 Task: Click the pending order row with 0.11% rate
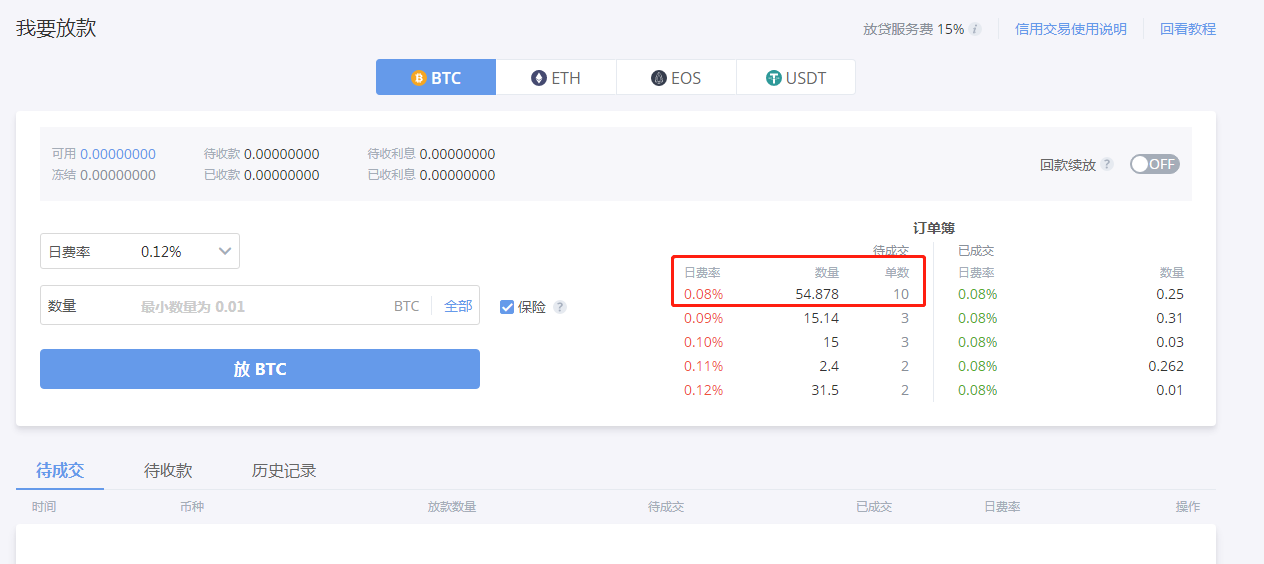tap(797, 366)
